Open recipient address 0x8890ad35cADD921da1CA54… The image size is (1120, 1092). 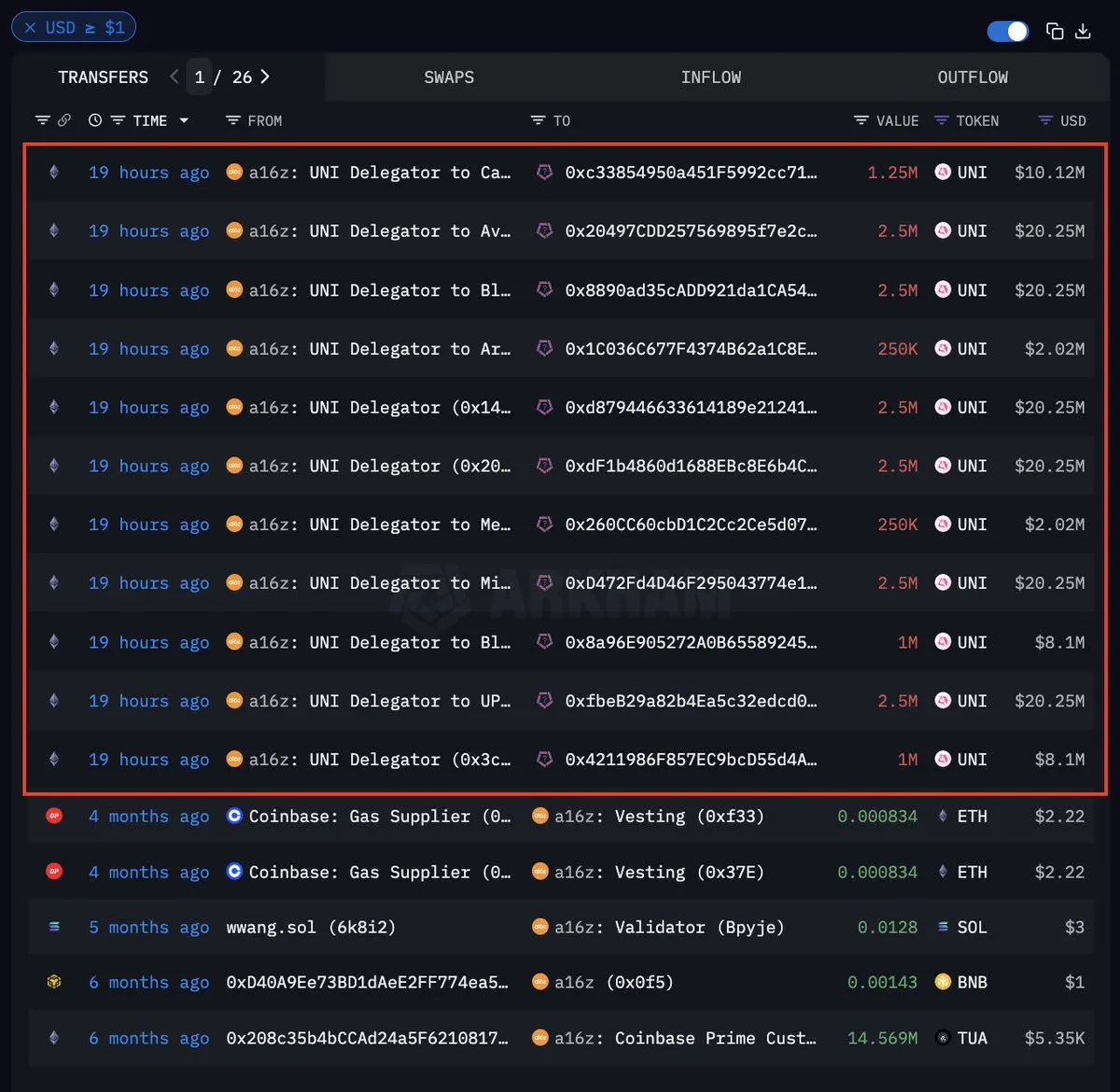(691, 290)
